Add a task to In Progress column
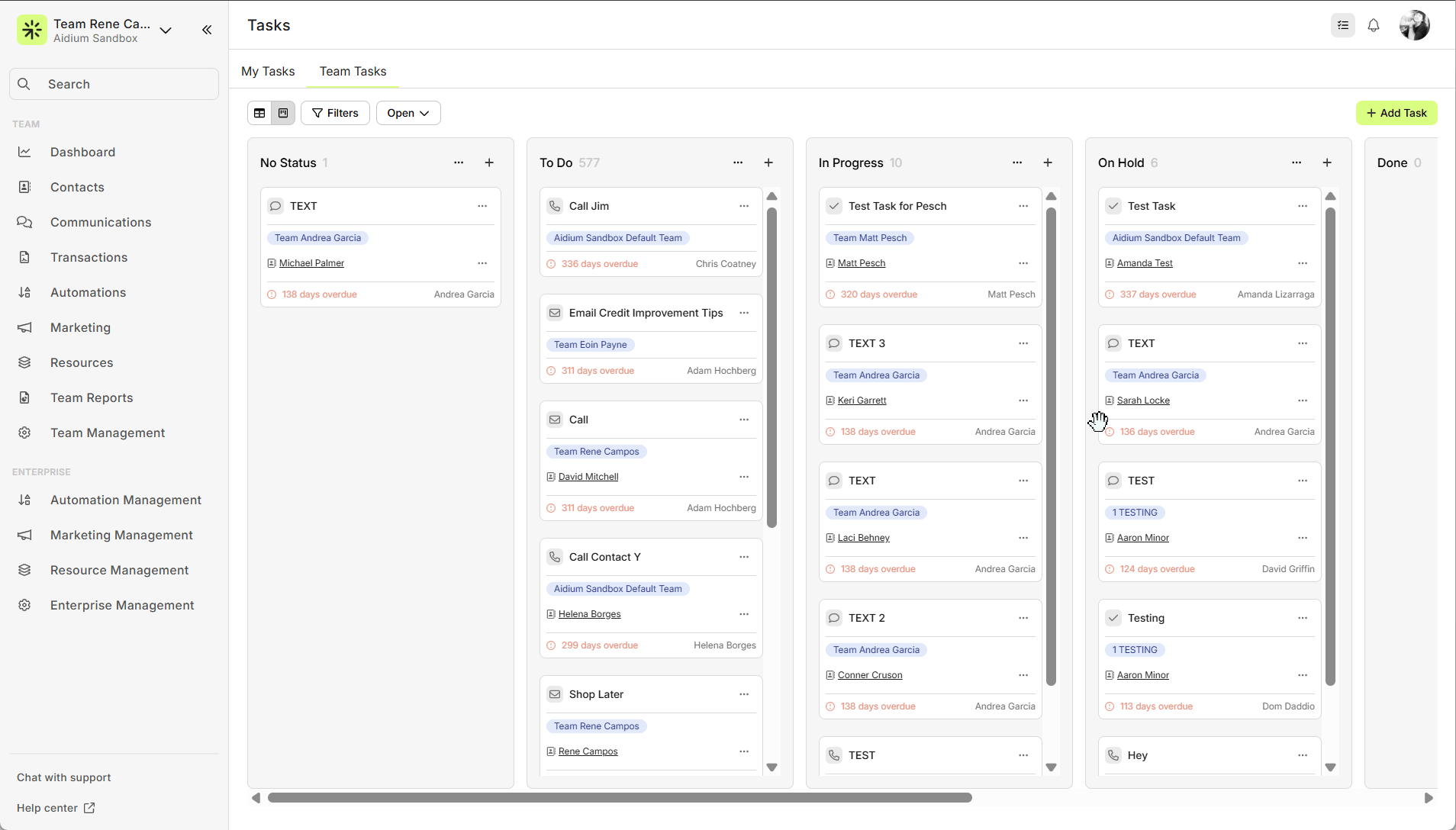This screenshot has height=830, width=1456. (x=1048, y=162)
